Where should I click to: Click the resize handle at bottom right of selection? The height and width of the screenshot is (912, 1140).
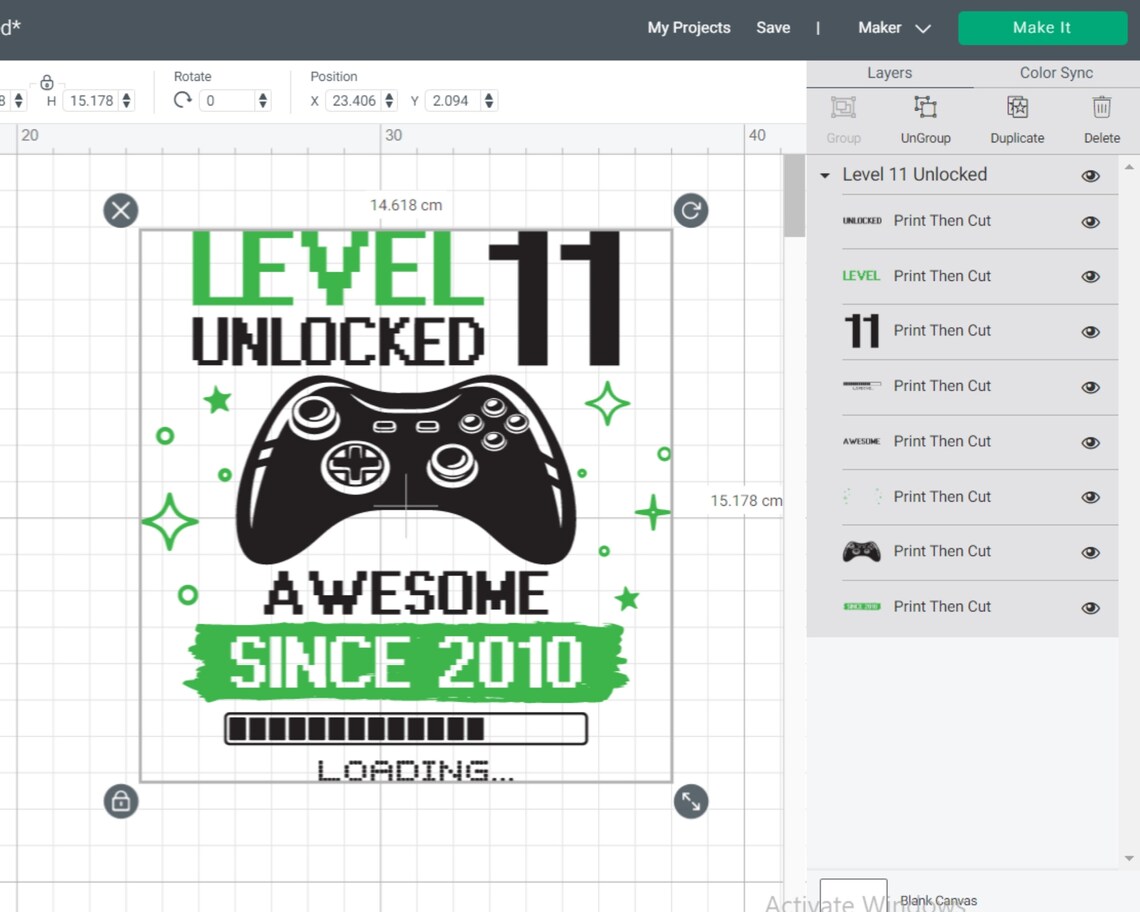click(690, 801)
